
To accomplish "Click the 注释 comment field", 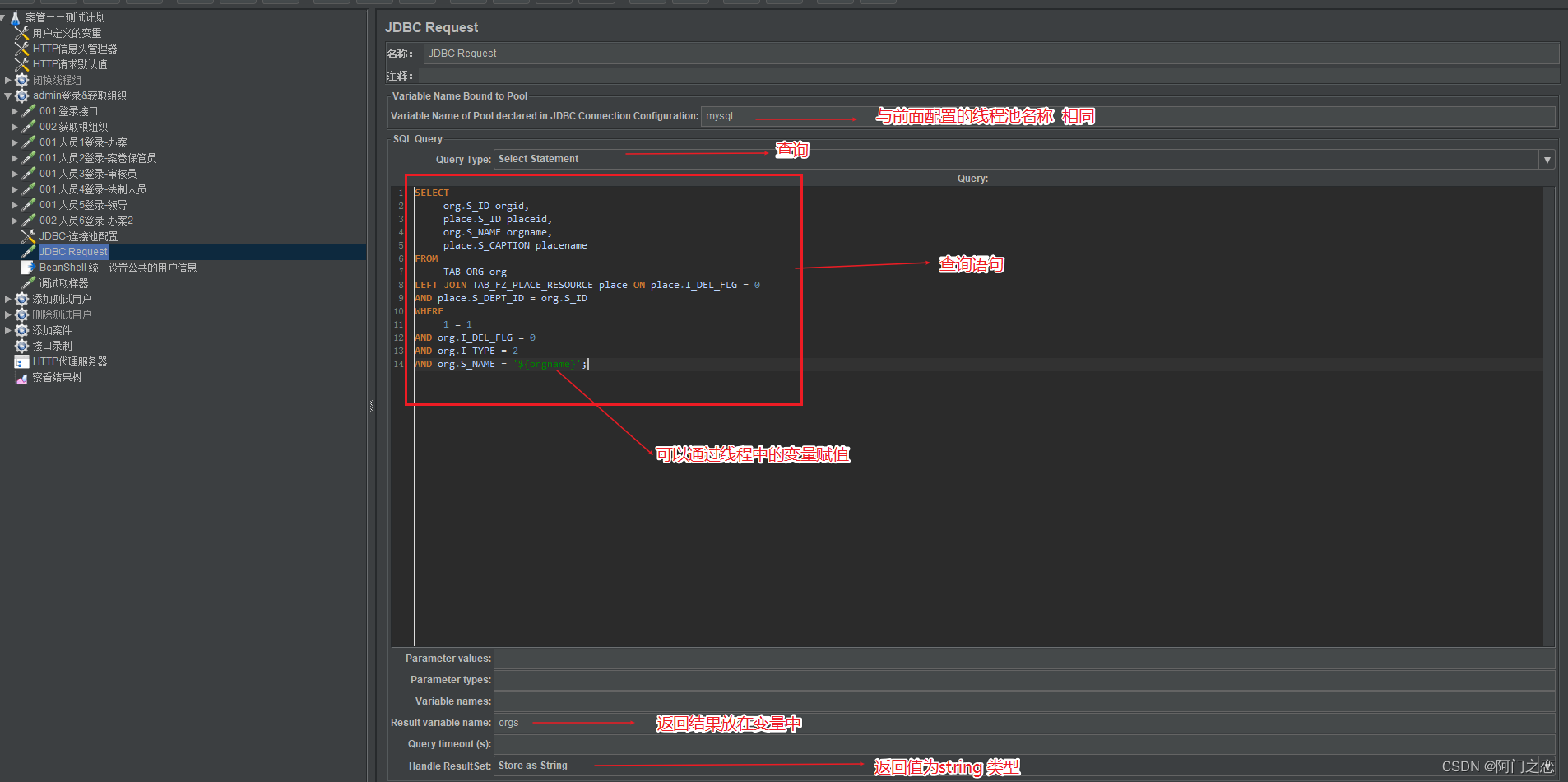I will tap(989, 76).
